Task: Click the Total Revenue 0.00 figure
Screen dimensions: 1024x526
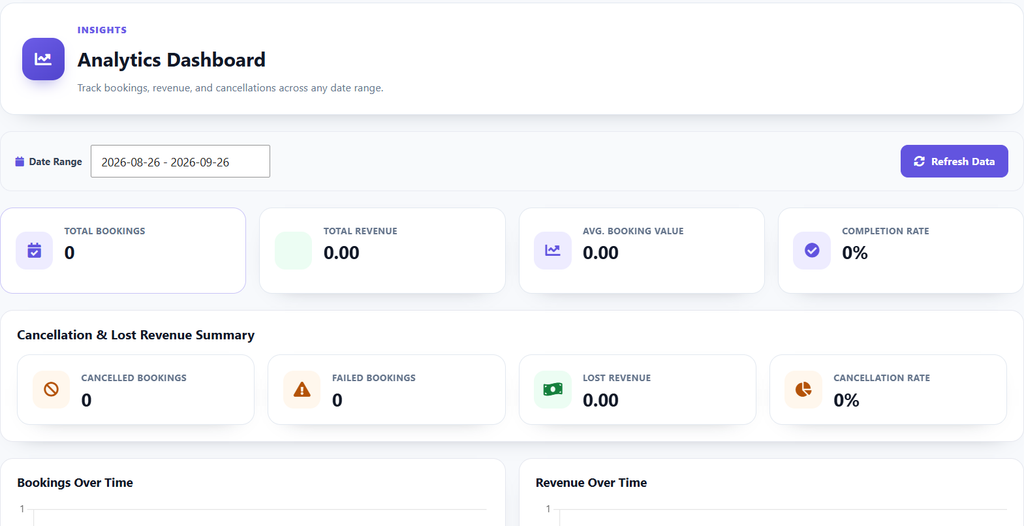Action: pyautogui.click(x=342, y=253)
